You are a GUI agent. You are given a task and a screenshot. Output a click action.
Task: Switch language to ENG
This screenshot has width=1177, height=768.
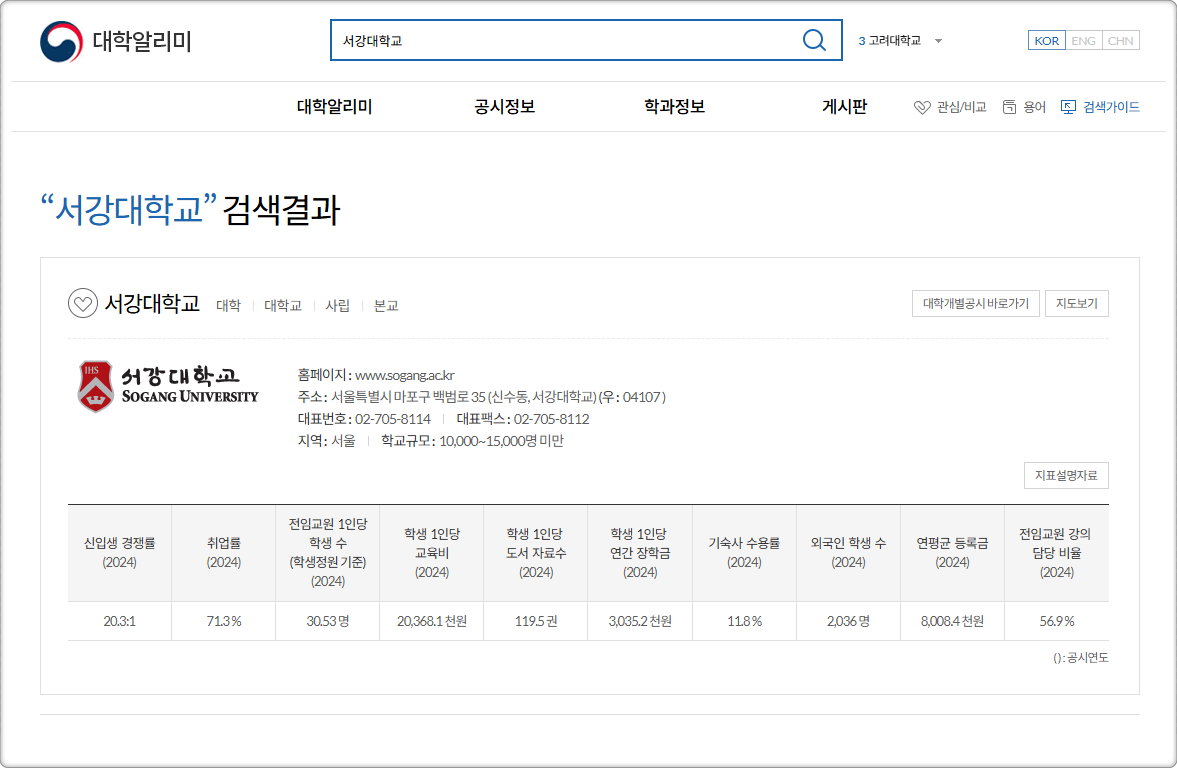point(1083,41)
